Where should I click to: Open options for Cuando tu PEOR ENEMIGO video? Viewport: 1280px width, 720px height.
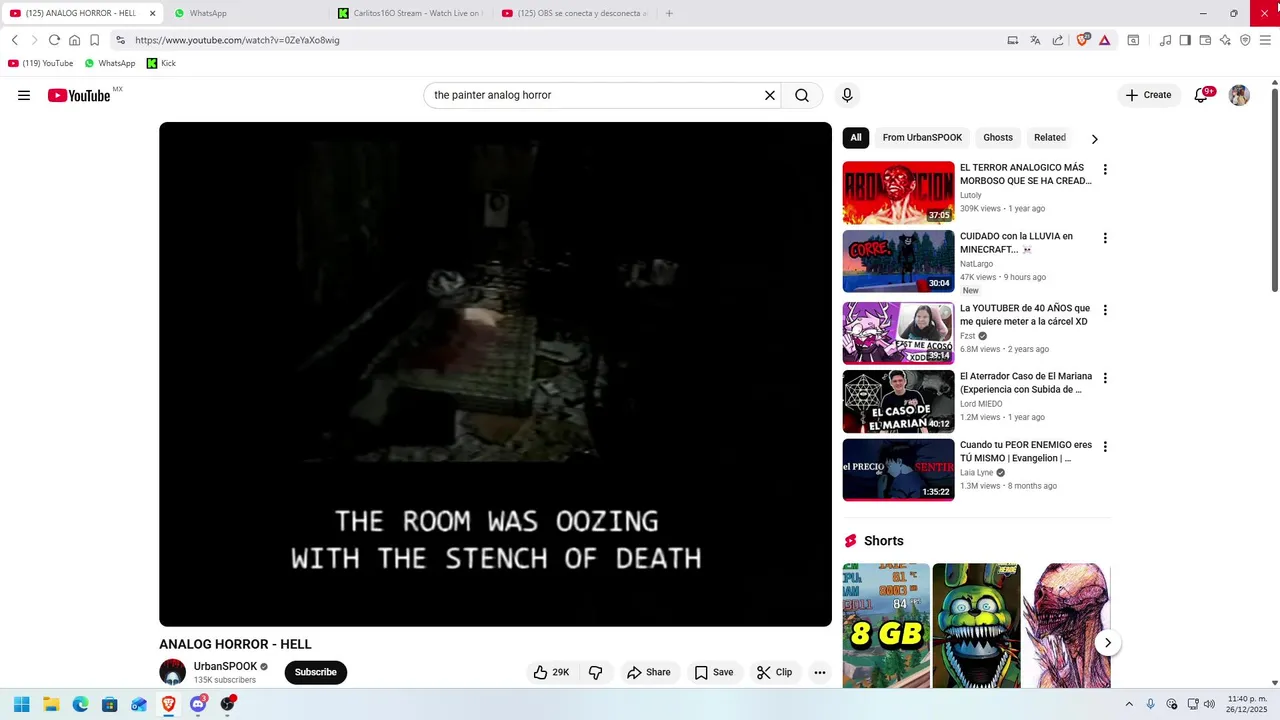[1105, 447]
